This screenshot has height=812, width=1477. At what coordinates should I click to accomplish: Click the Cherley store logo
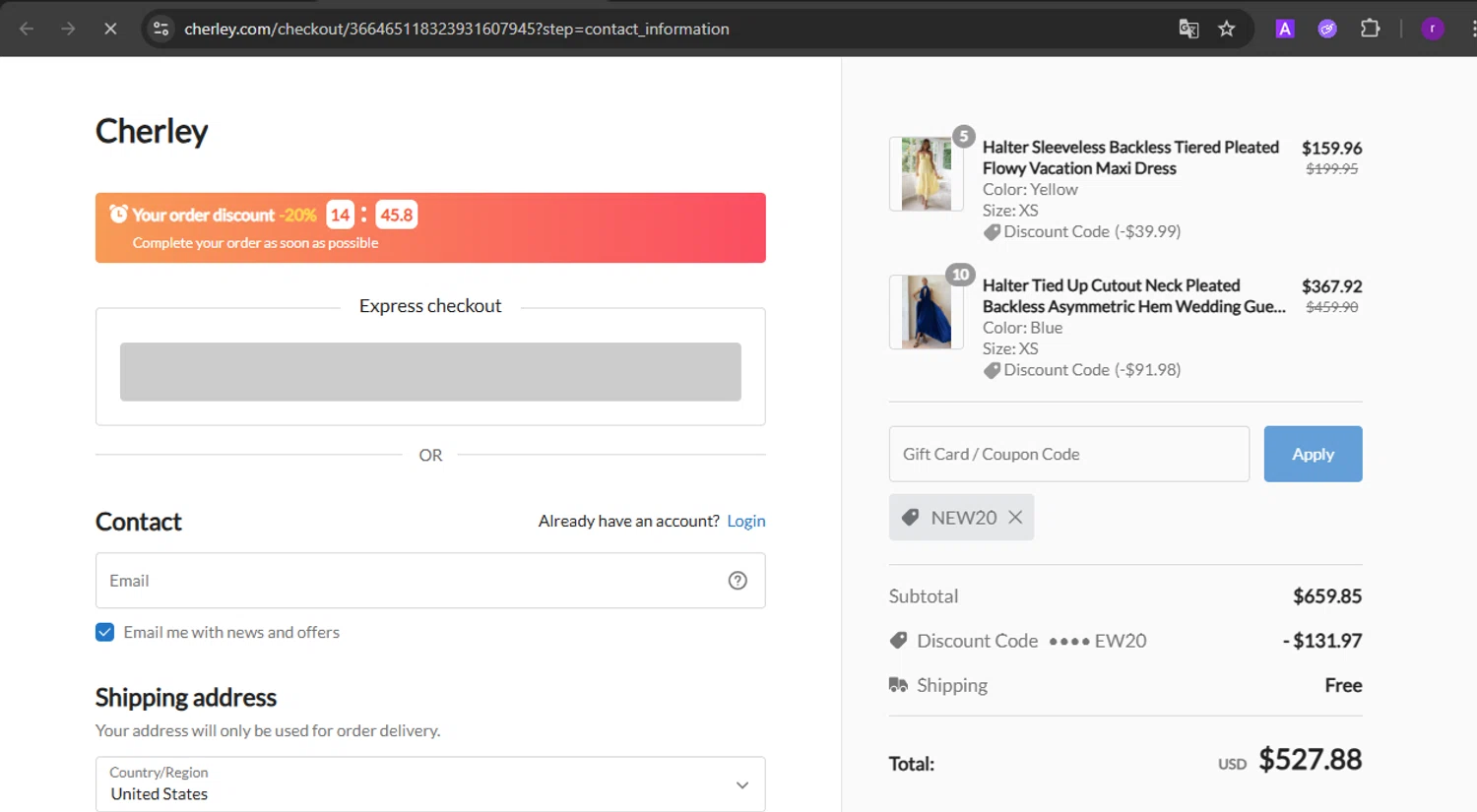tap(152, 131)
